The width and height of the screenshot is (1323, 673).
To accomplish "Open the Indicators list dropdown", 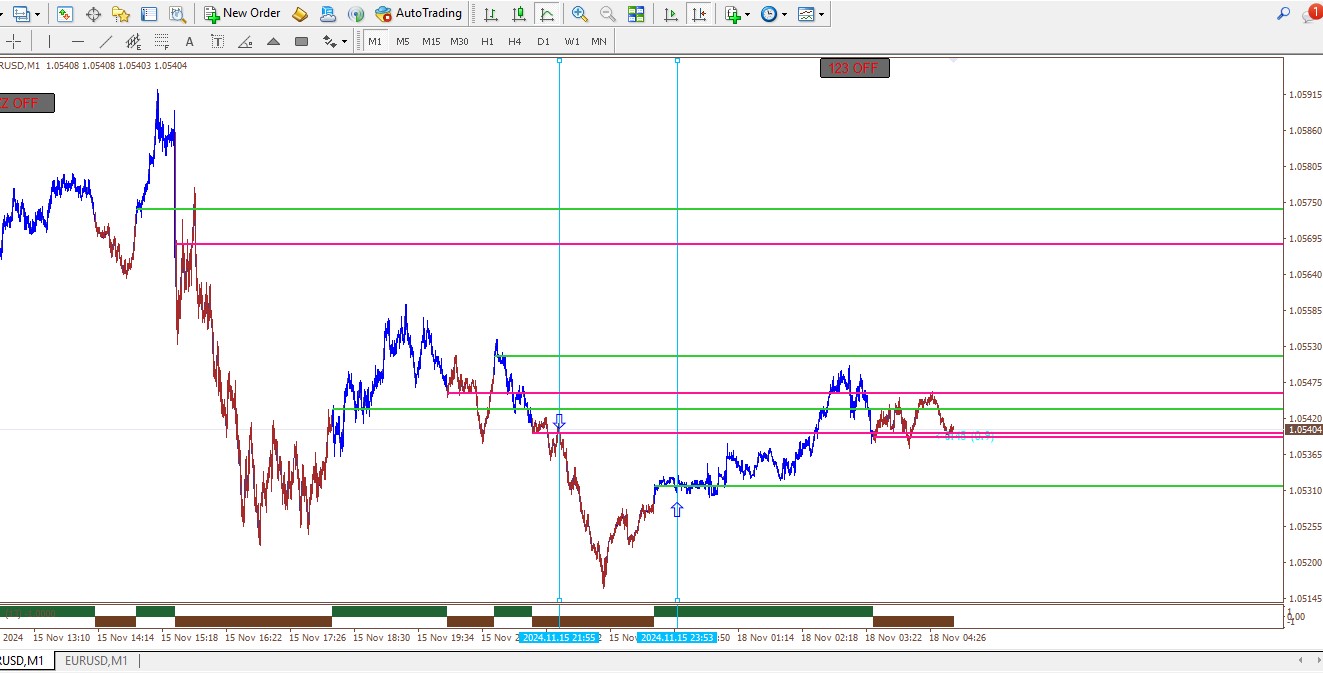I will click(x=737, y=14).
